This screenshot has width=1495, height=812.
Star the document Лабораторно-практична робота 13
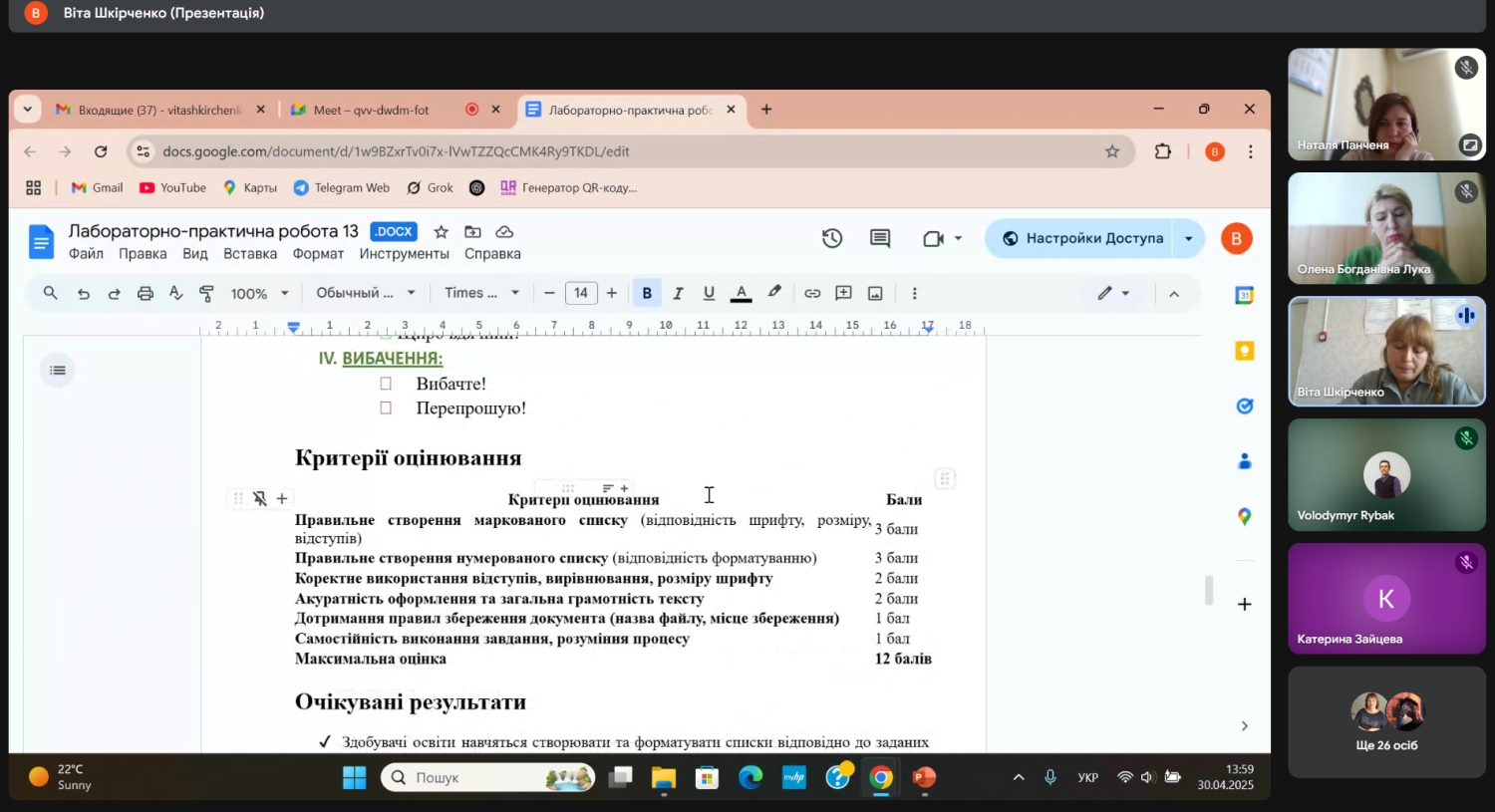point(441,231)
